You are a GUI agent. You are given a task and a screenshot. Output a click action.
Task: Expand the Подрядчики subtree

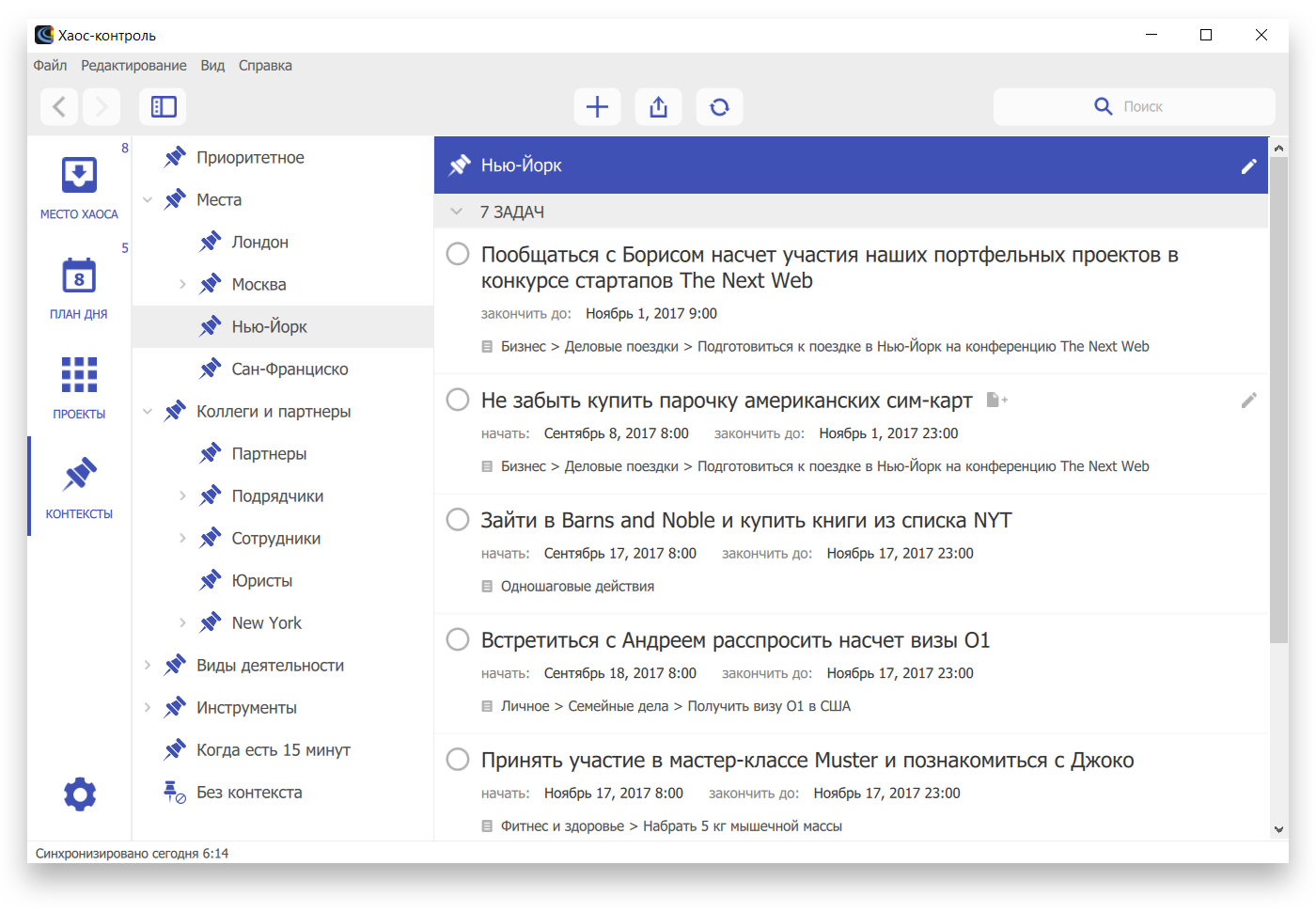(x=182, y=495)
